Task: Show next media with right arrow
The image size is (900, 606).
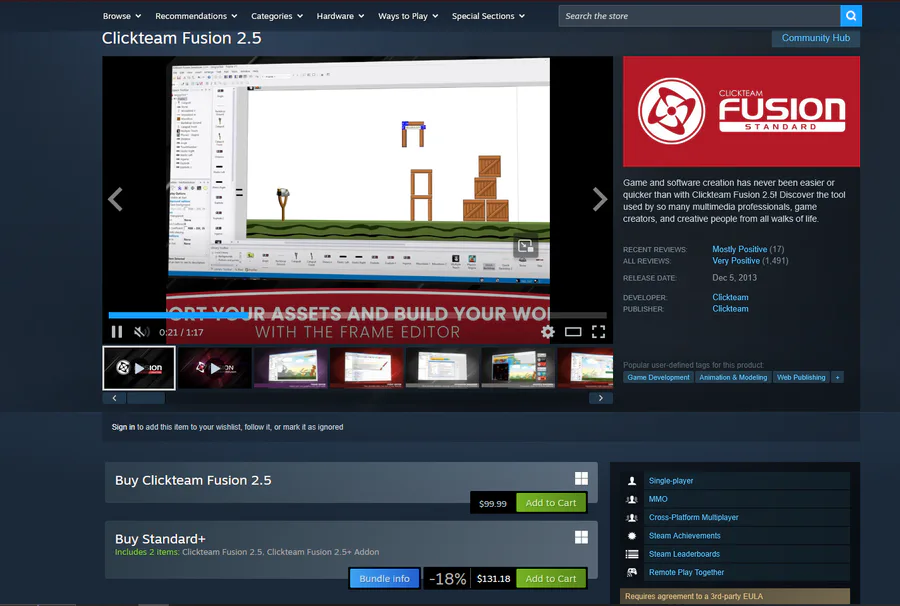Action: [600, 200]
